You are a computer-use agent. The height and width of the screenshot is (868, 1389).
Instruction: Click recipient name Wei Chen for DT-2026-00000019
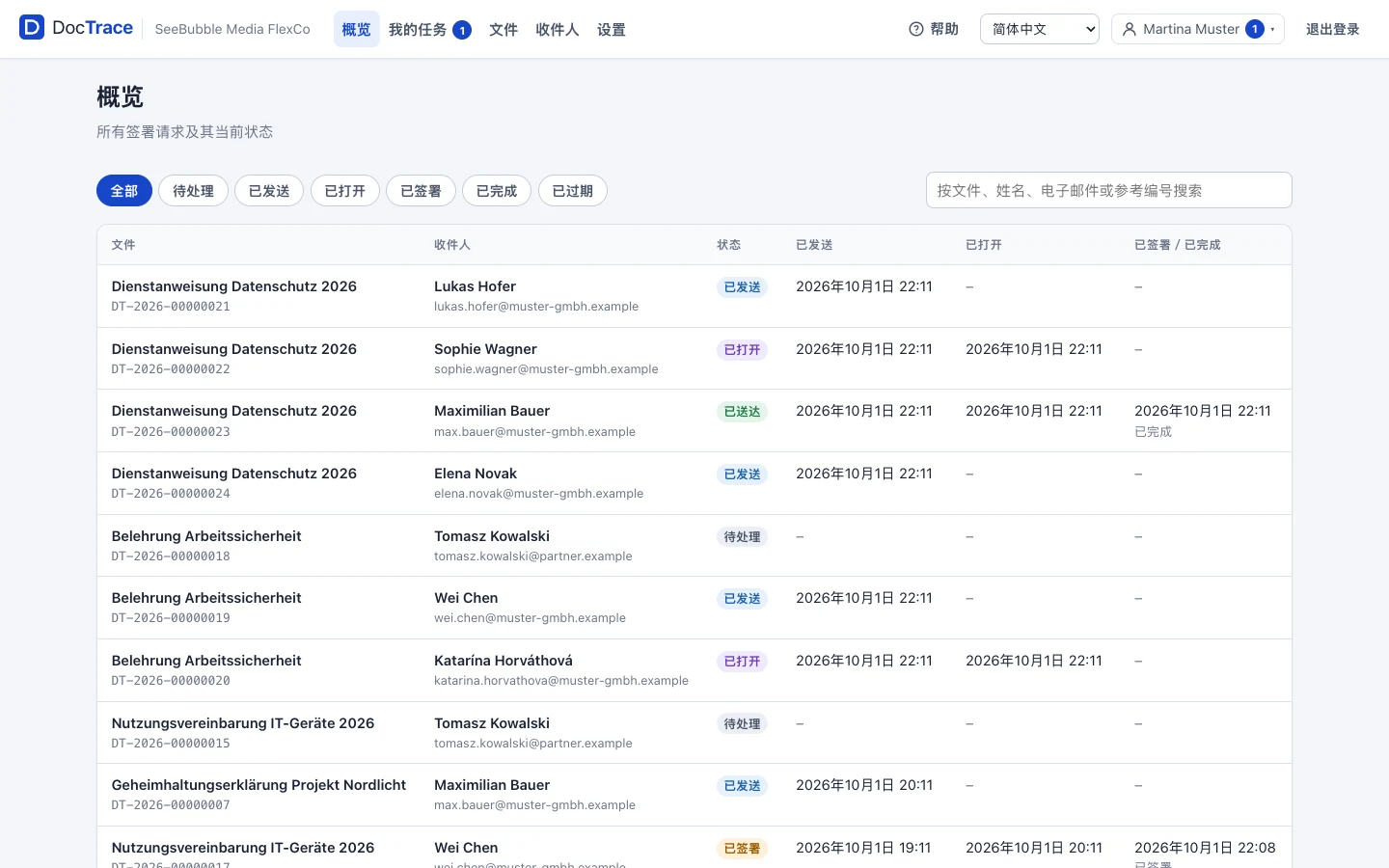466,598
